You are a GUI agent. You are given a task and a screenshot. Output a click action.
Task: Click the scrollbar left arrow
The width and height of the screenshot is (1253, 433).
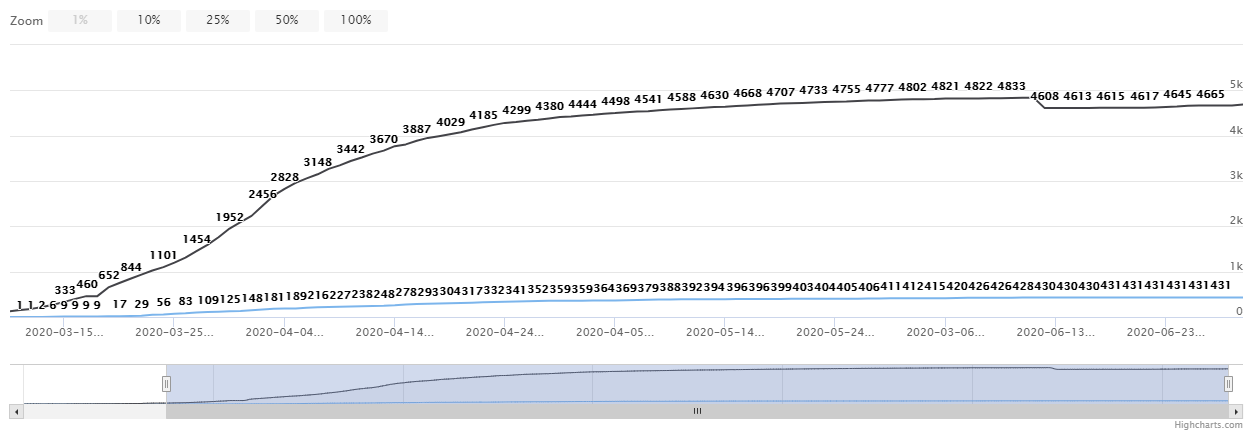pyautogui.click(x=14, y=410)
